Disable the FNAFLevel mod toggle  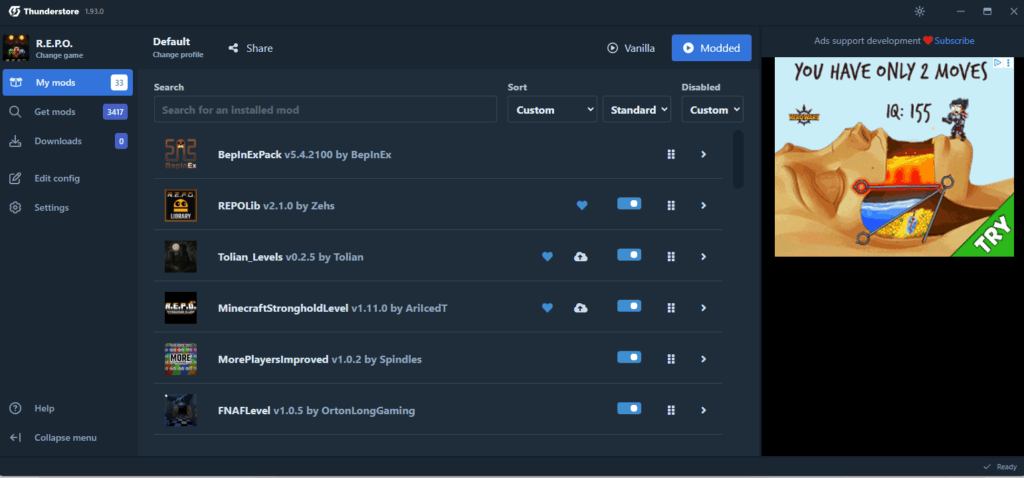click(629, 408)
